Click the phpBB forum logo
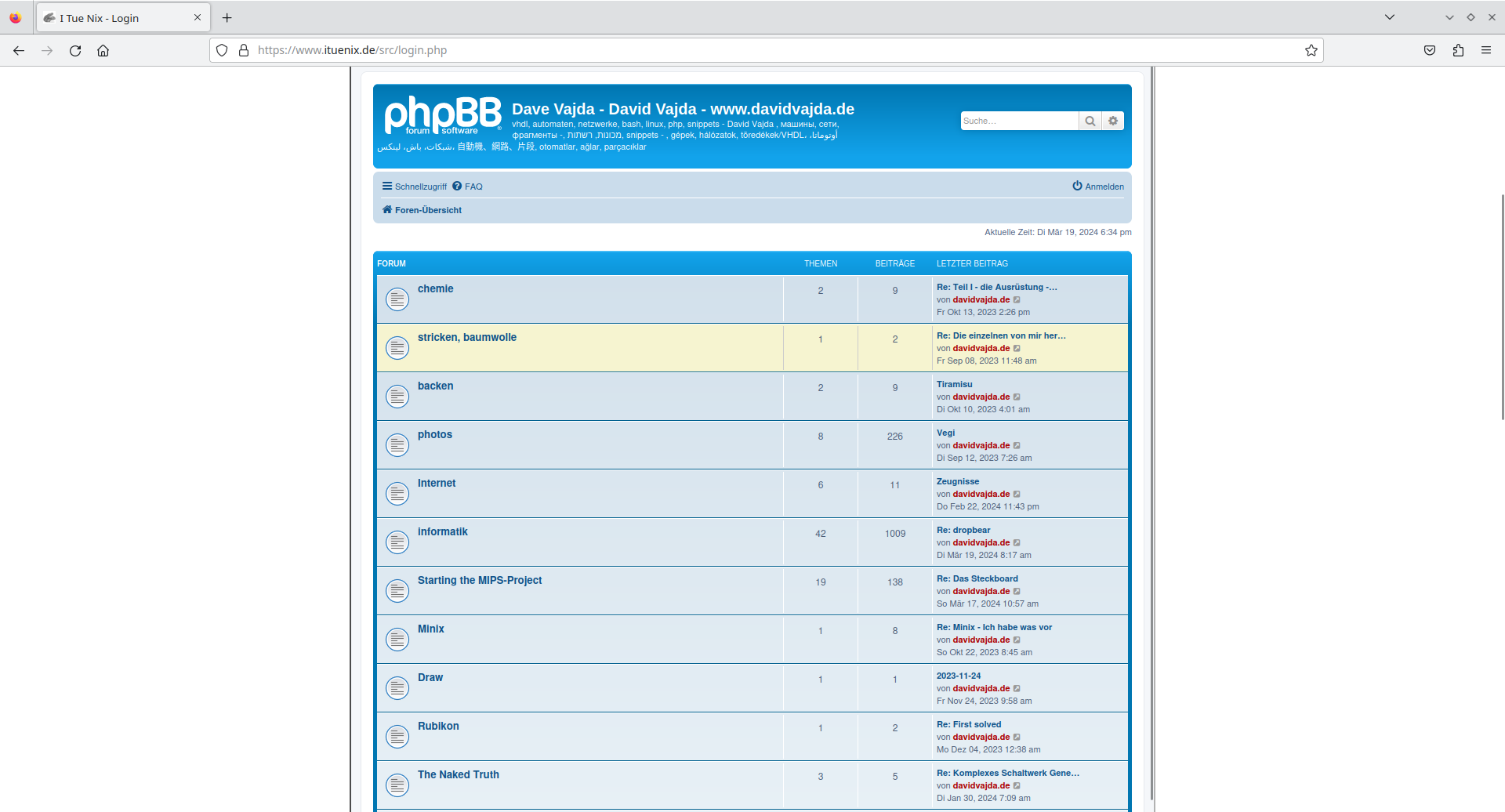The image size is (1505, 812). coord(442,115)
